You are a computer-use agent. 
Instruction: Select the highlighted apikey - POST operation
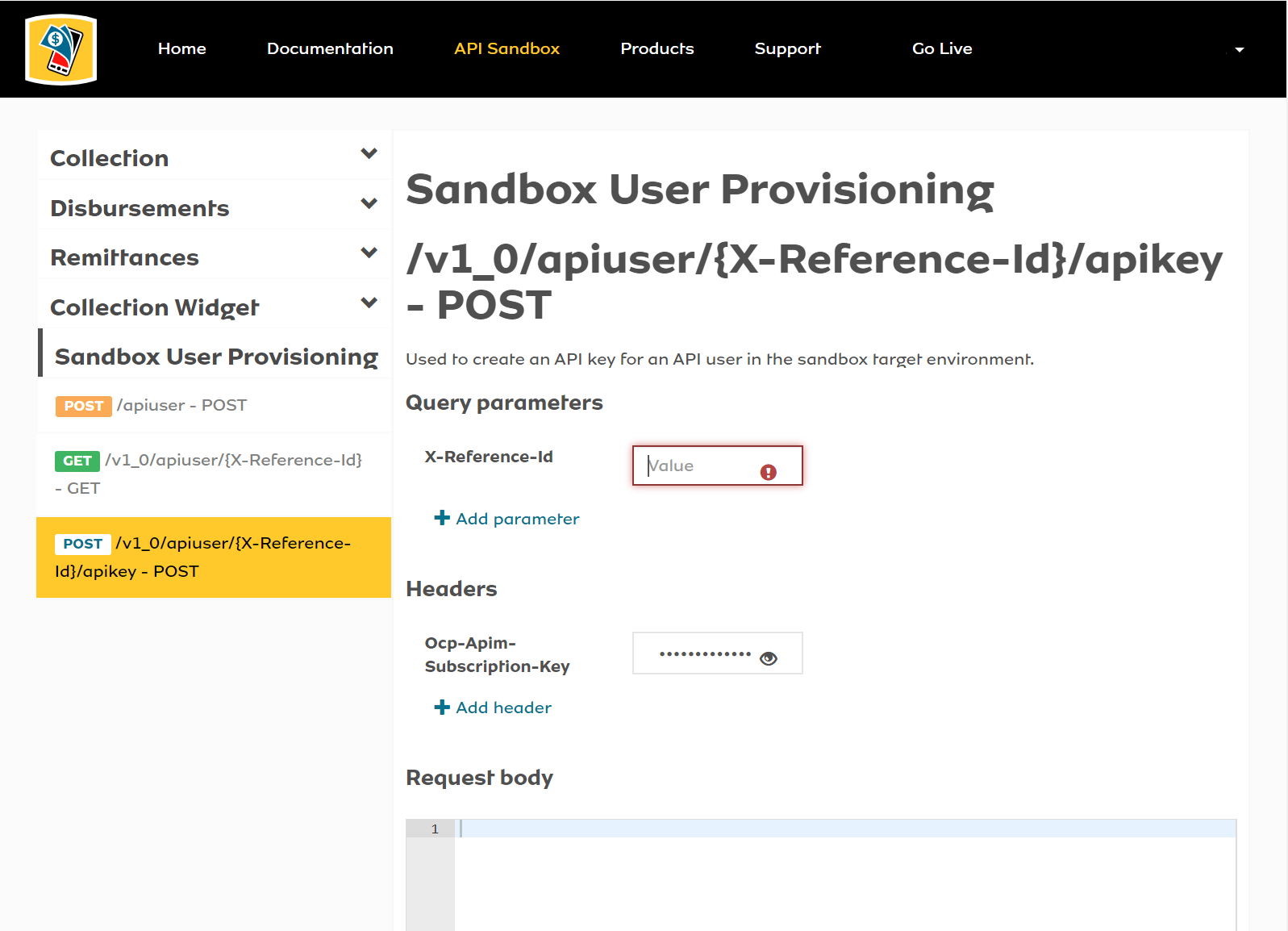coord(215,557)
